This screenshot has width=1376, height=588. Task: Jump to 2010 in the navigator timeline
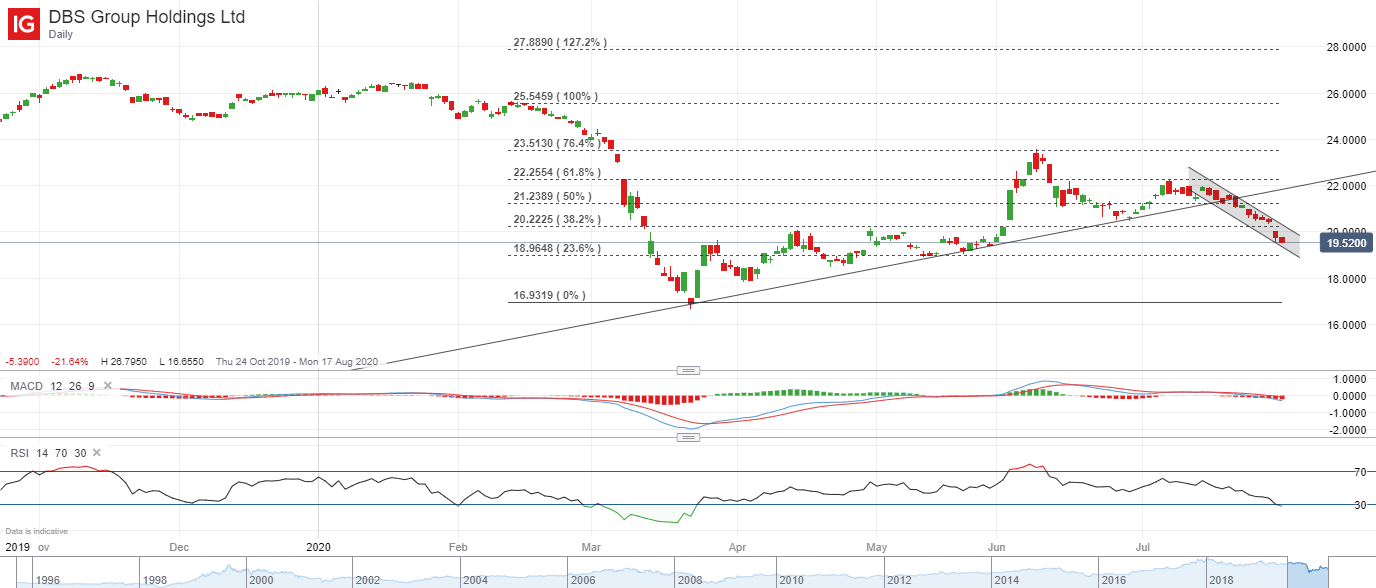[790, 580]
